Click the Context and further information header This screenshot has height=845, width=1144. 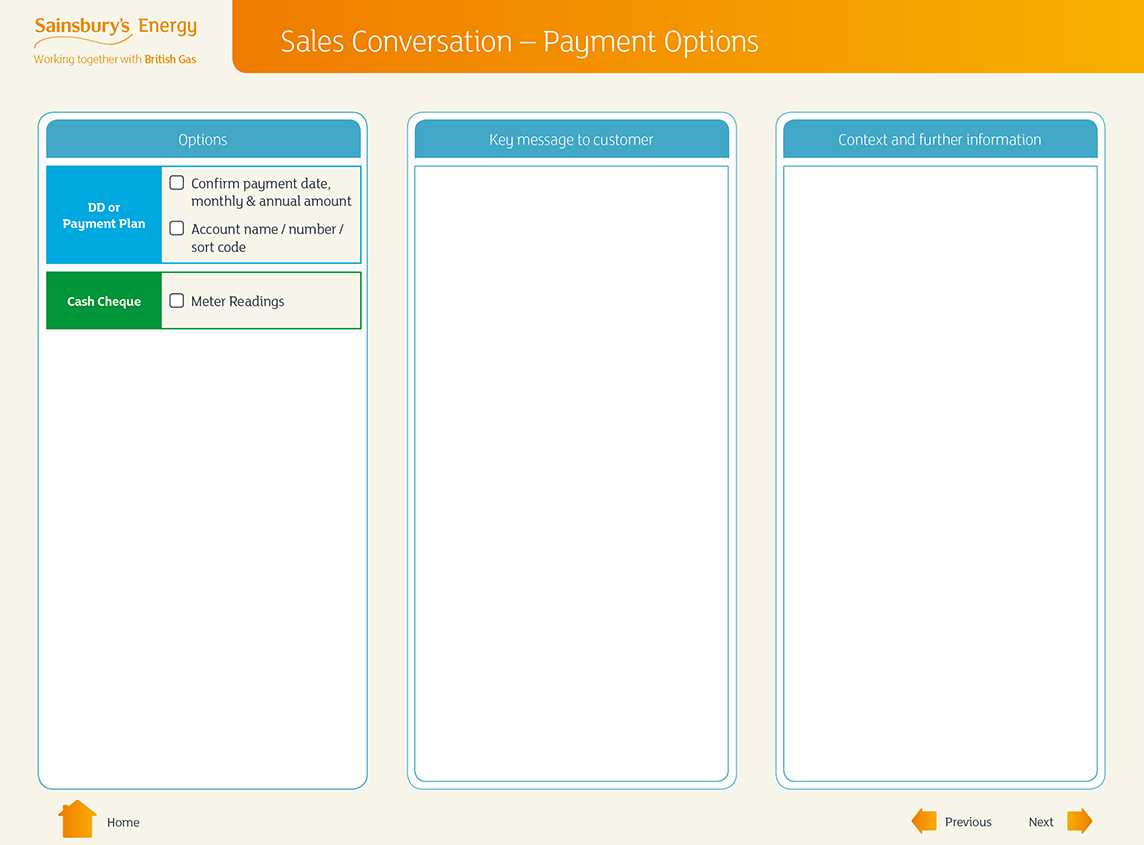pos(939,140)
